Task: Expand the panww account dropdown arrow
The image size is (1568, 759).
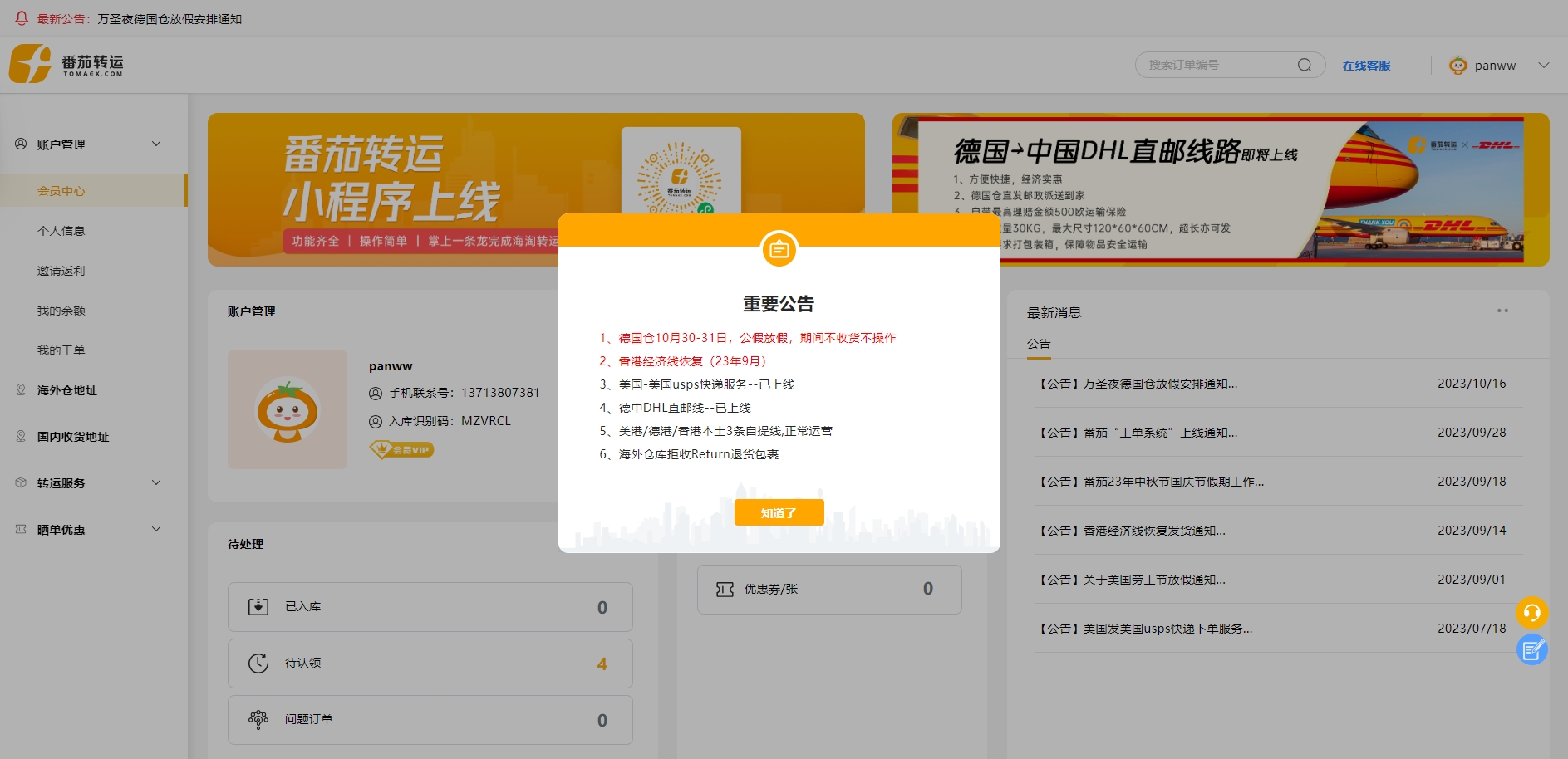Action: [x=1543, y=65]
